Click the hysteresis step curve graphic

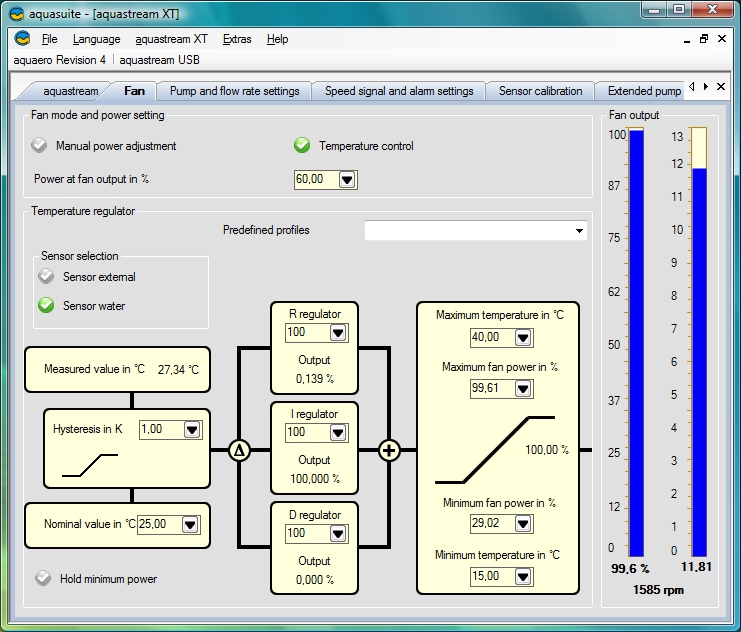click(x=90, y=465)
